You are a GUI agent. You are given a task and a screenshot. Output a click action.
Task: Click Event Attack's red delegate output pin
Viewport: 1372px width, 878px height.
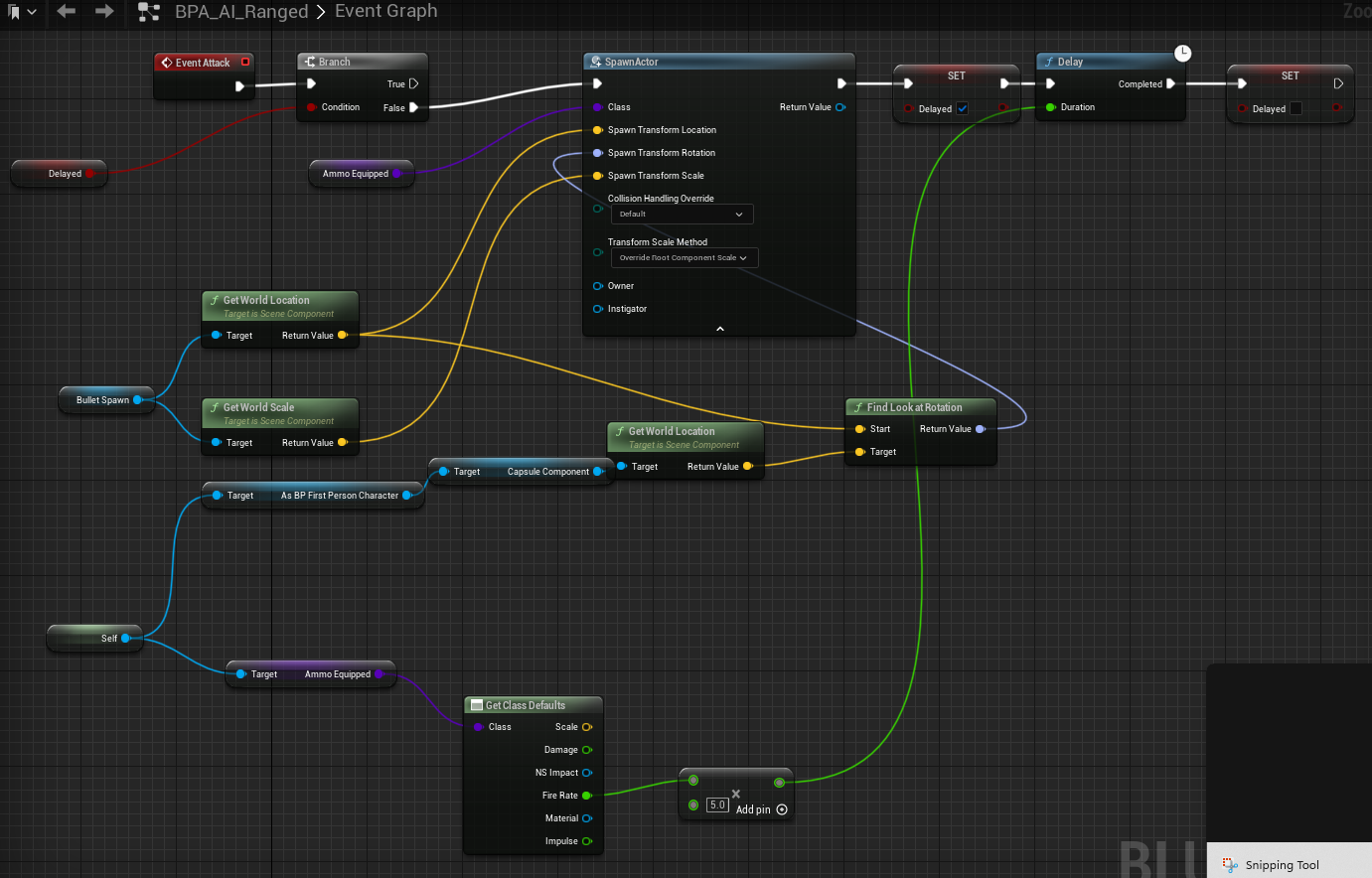[x=245, y=62]
